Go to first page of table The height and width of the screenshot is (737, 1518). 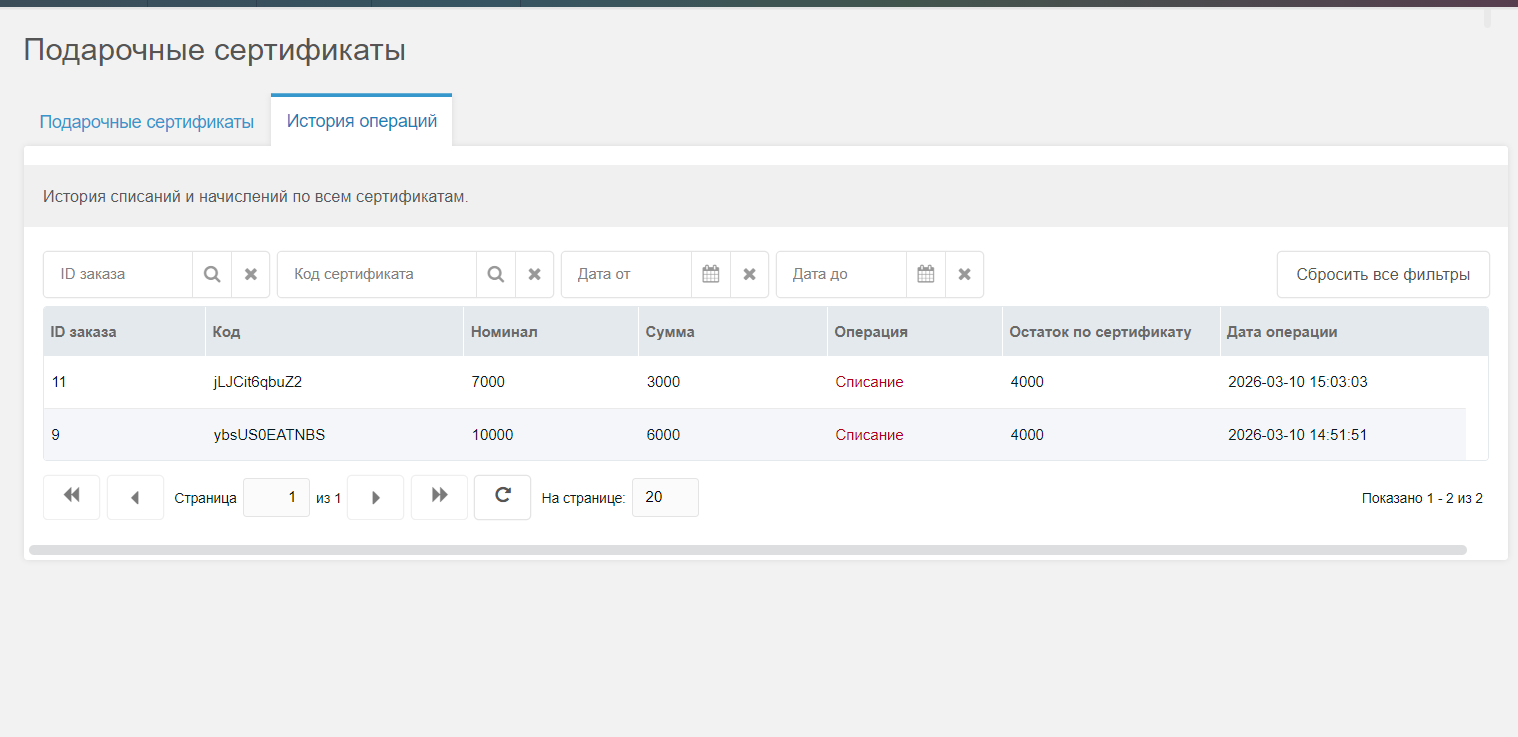click(71, 497)
